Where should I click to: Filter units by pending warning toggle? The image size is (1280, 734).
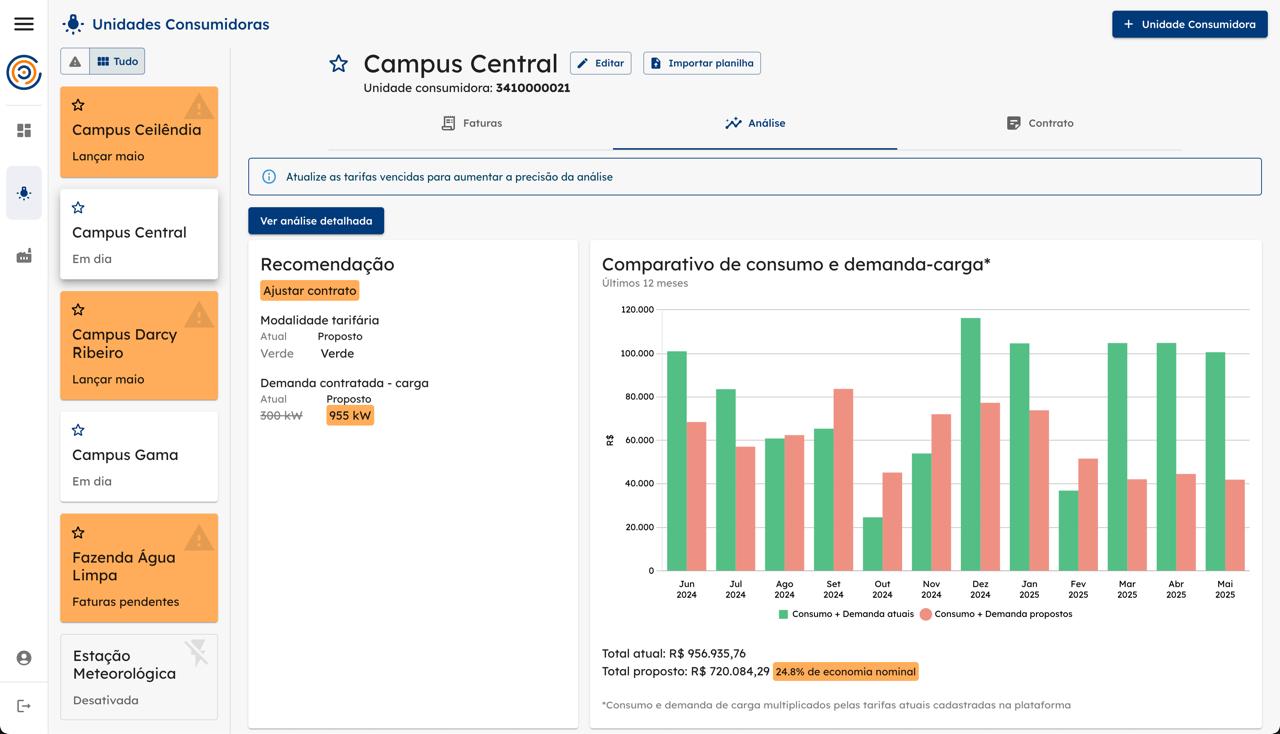(x=75, y=62)
